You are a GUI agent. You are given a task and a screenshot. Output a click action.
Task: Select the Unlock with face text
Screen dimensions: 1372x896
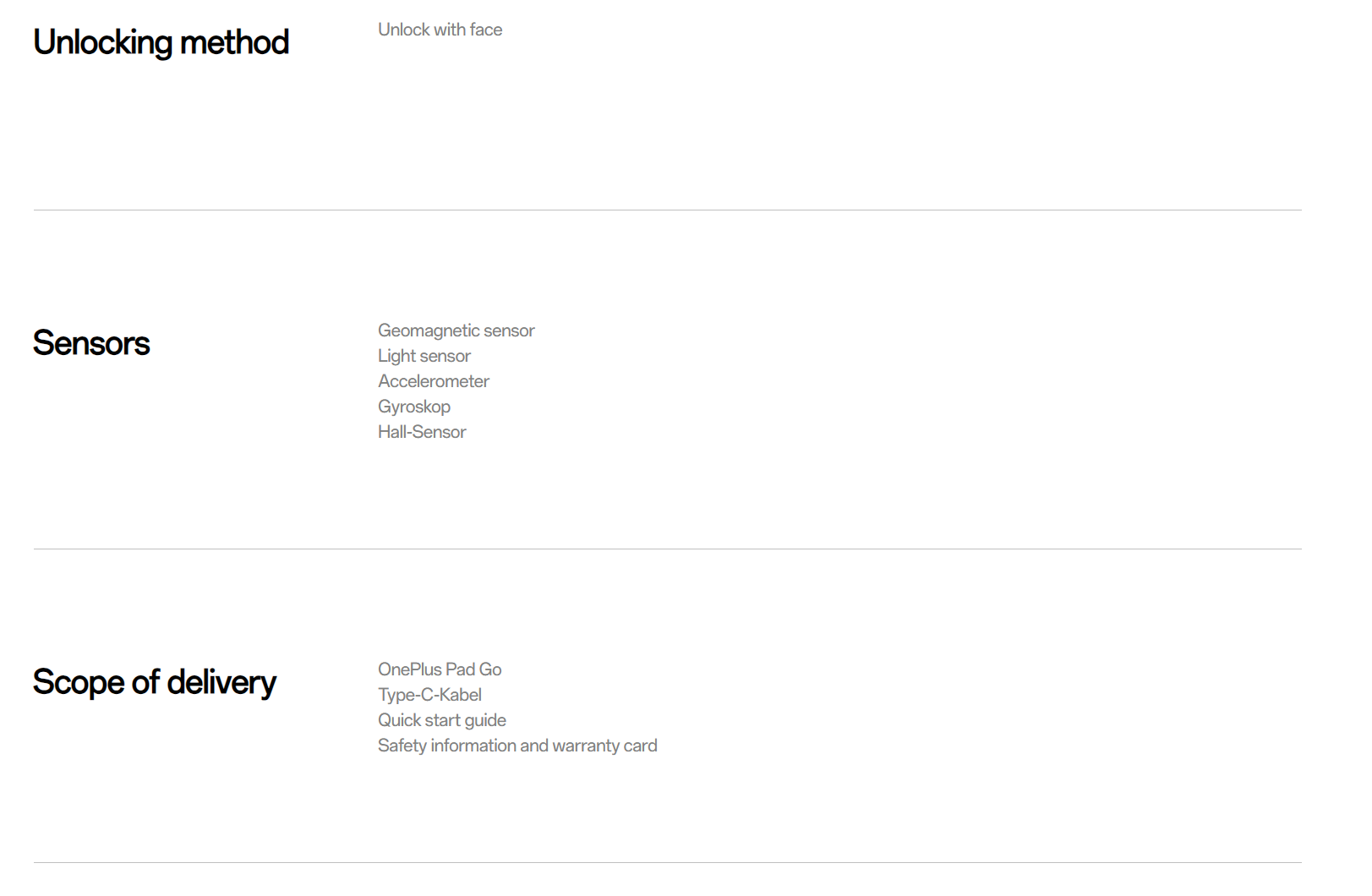pos(440,30)
